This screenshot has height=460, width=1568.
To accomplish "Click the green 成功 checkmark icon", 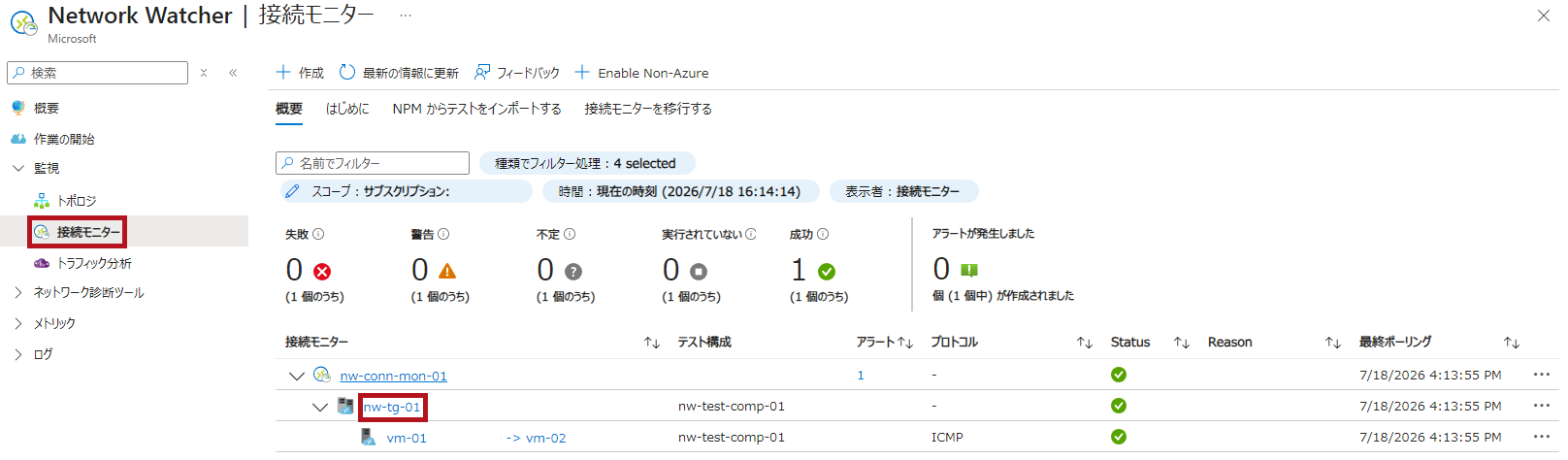I will [827, 272].
